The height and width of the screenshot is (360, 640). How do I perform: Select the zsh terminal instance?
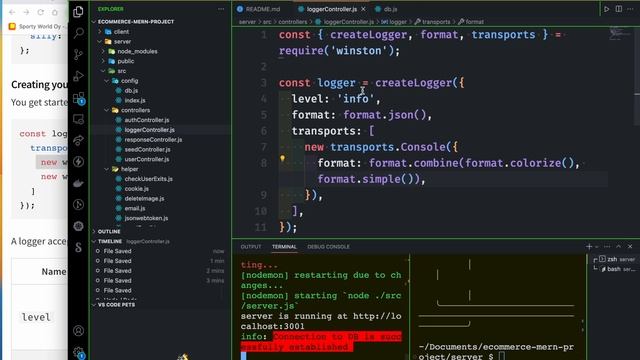point(616,259)
